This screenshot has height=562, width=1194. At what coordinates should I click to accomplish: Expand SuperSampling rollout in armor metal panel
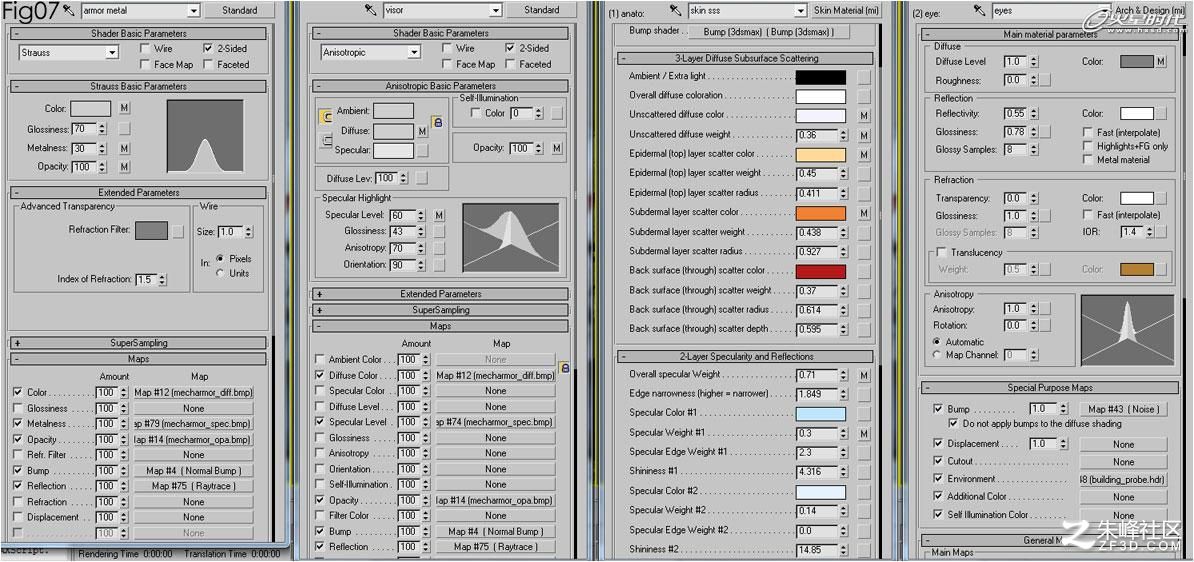(138, 343)
